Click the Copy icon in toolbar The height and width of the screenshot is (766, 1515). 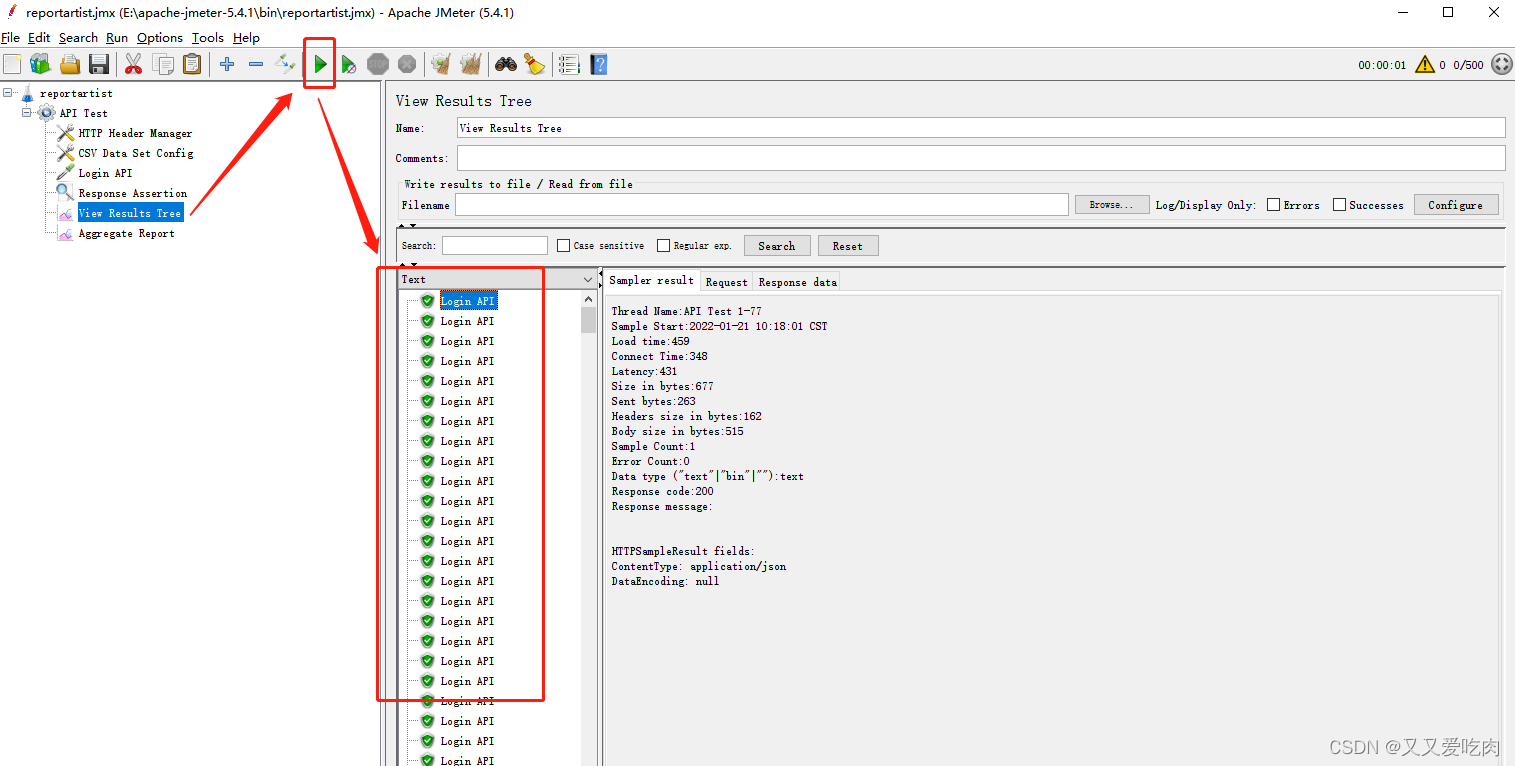pos(162,64)
